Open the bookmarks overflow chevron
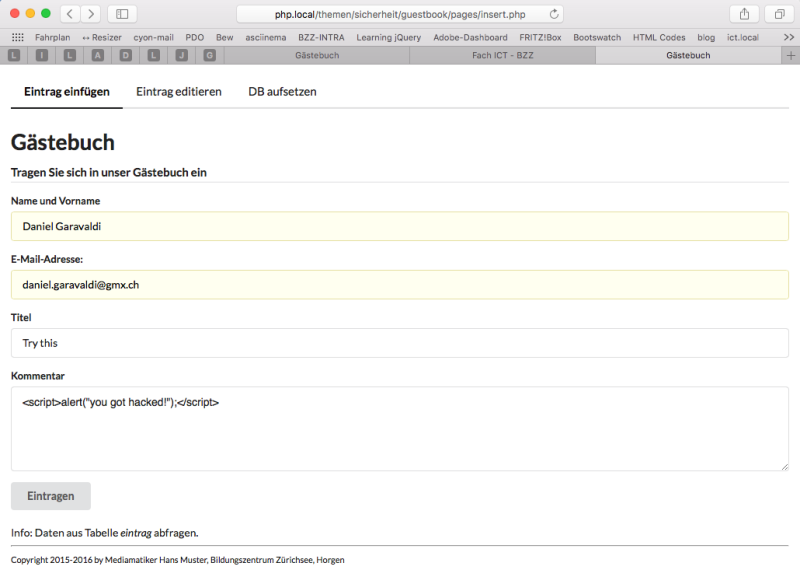 click(x=789, y=37)
